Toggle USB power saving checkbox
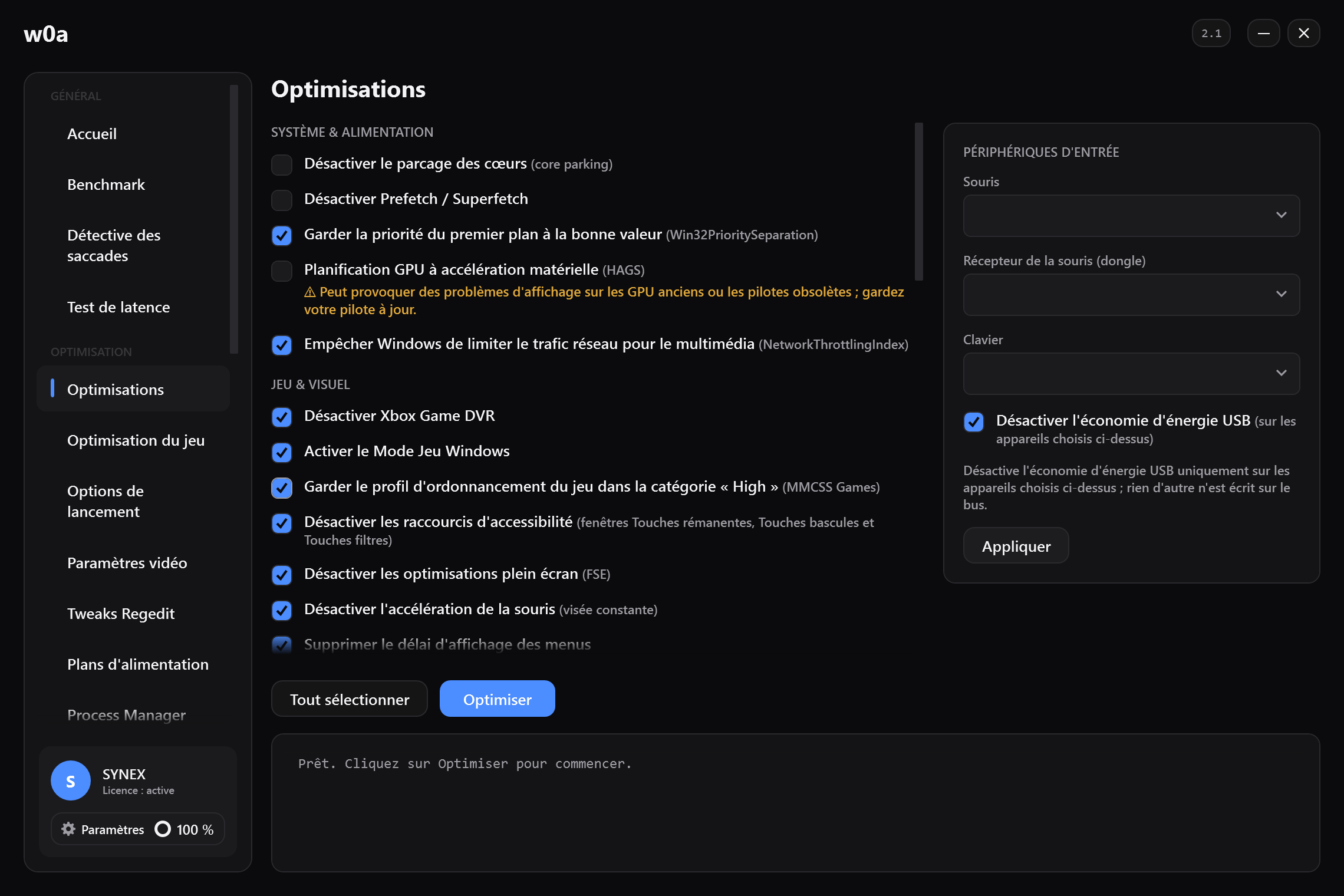The height and width of the screenshot is (896, 1344). (974, 421)
